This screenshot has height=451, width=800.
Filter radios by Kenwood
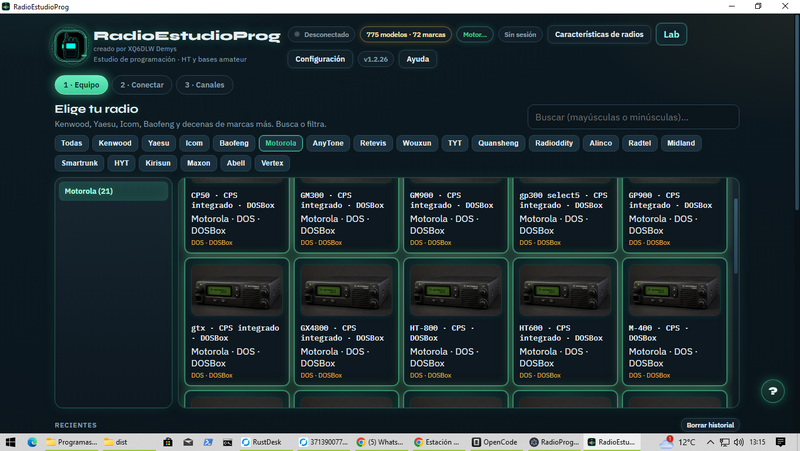click(115, 143)
